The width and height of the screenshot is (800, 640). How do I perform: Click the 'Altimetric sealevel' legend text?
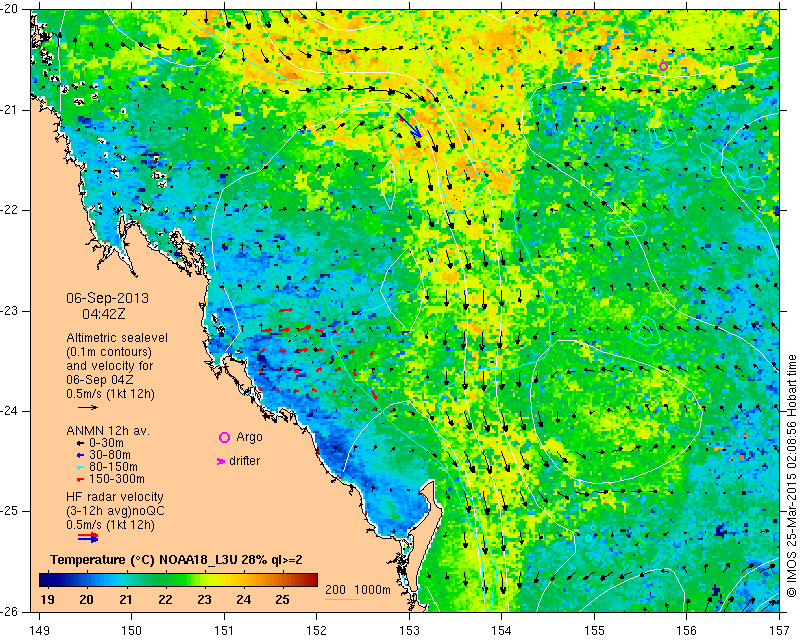point(117,338)
